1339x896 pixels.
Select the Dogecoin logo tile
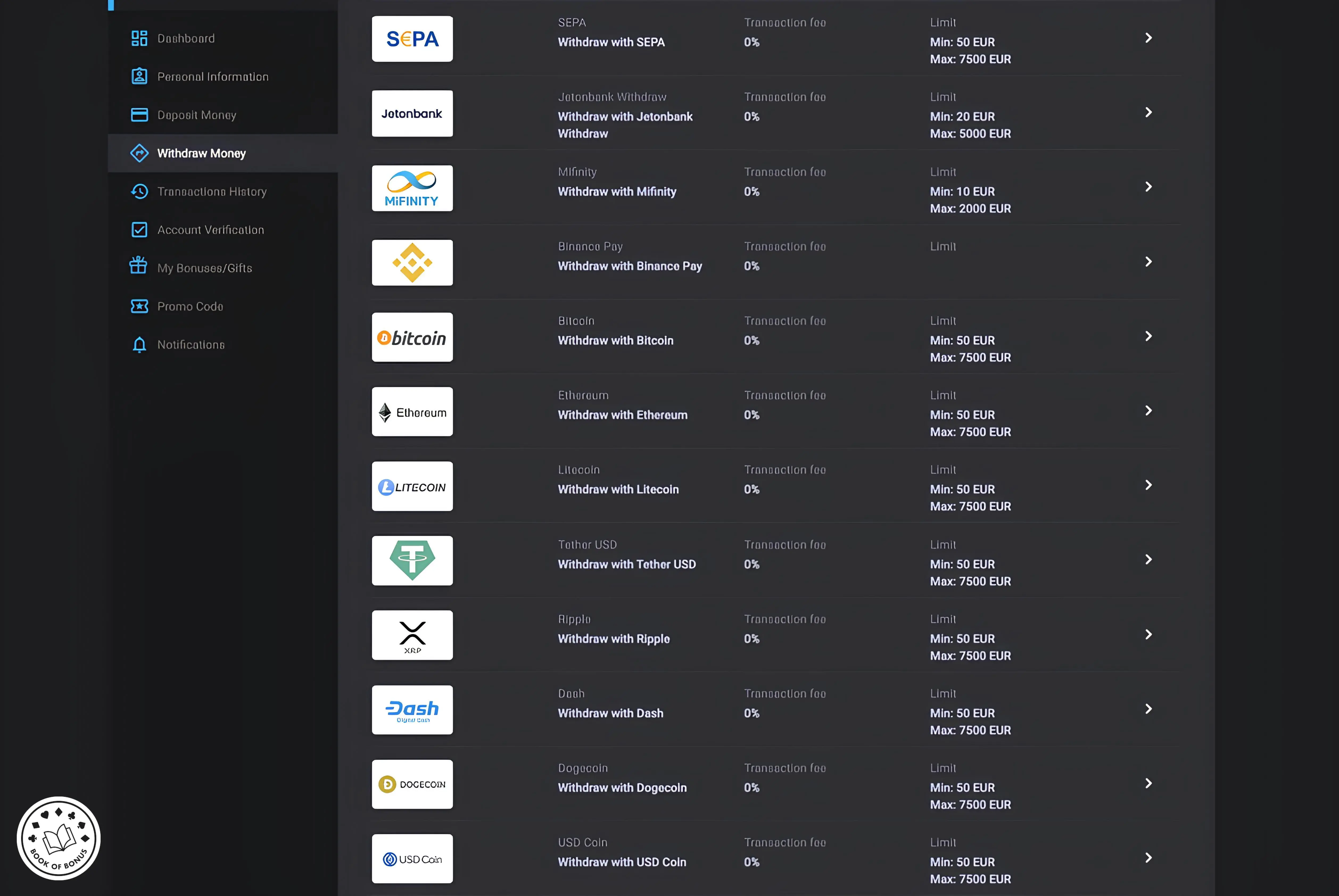[x=412, y=784]
